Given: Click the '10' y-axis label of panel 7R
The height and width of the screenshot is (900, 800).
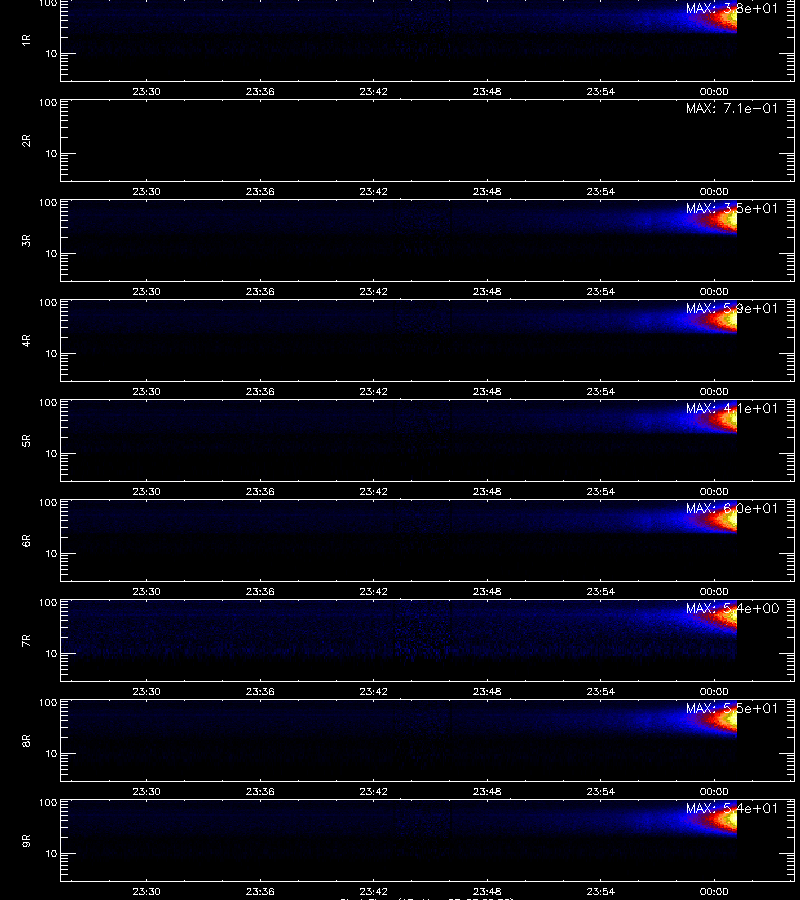Looking at the screenshot, I should 51,653.
